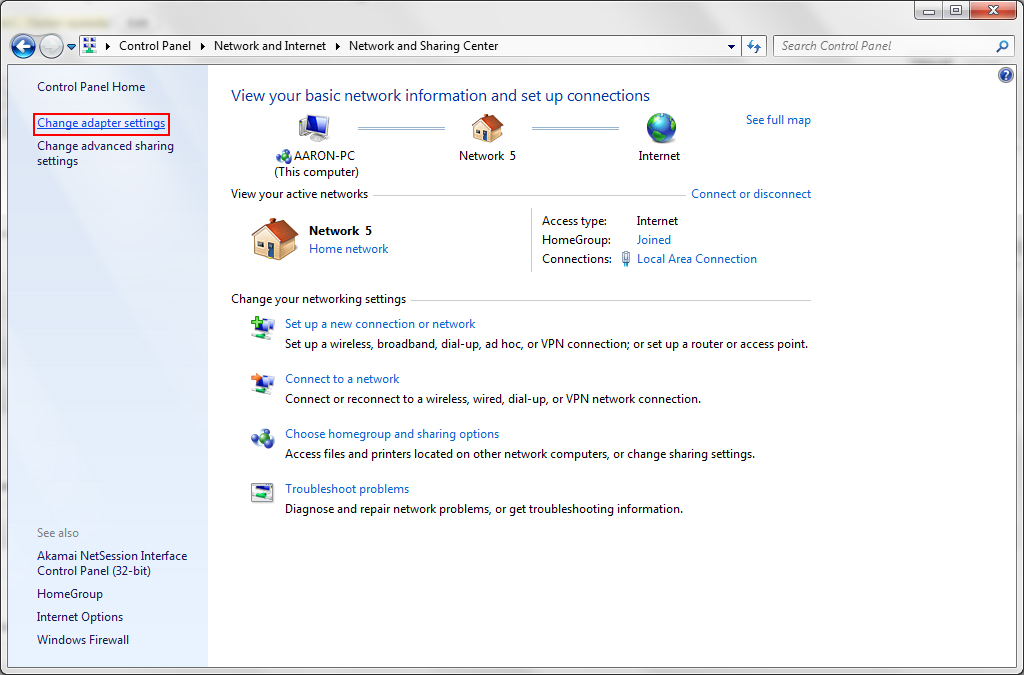The height and width of the screenshot is (675, 1024).
Task: Click See full map
Action: [778, 119]
